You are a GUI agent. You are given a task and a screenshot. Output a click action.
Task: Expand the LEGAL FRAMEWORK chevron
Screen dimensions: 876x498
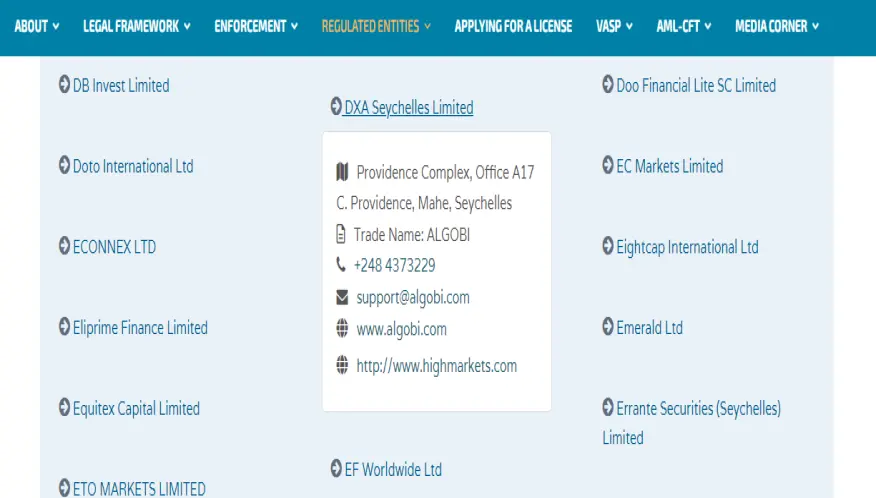pyautogui.click(x=187, y=26)
